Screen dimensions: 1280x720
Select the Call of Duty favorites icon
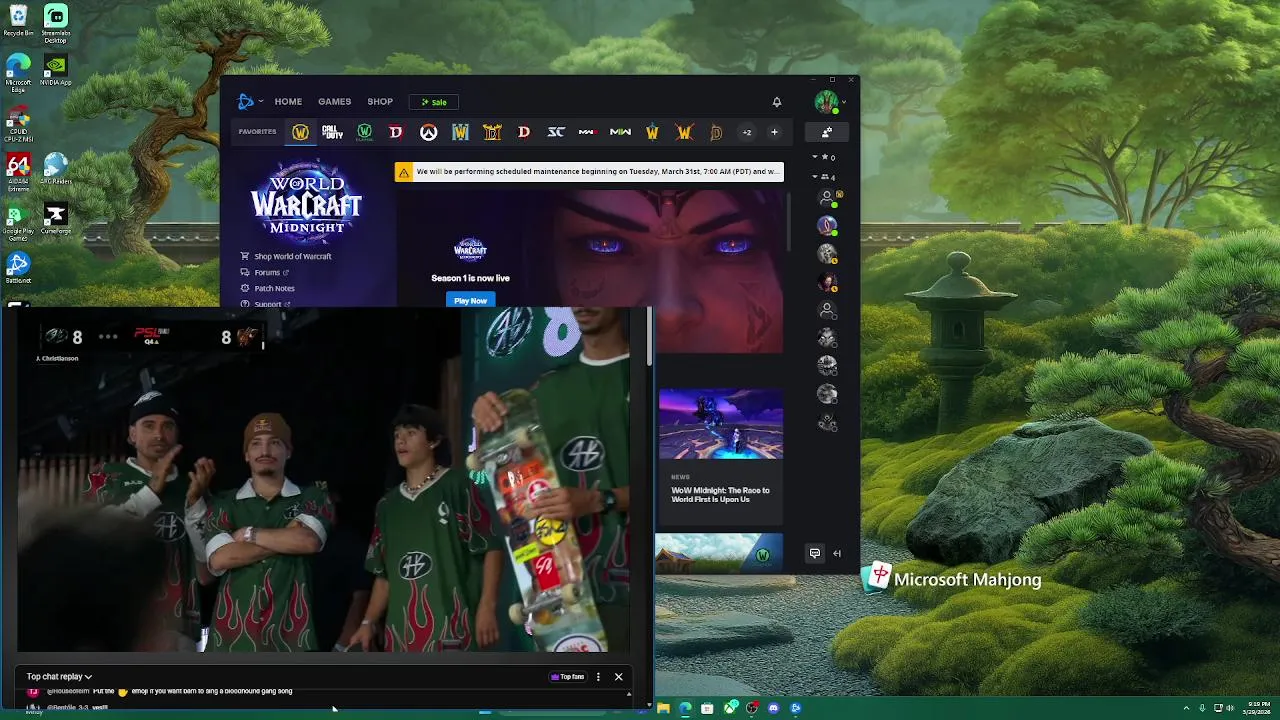pos(332,132)
